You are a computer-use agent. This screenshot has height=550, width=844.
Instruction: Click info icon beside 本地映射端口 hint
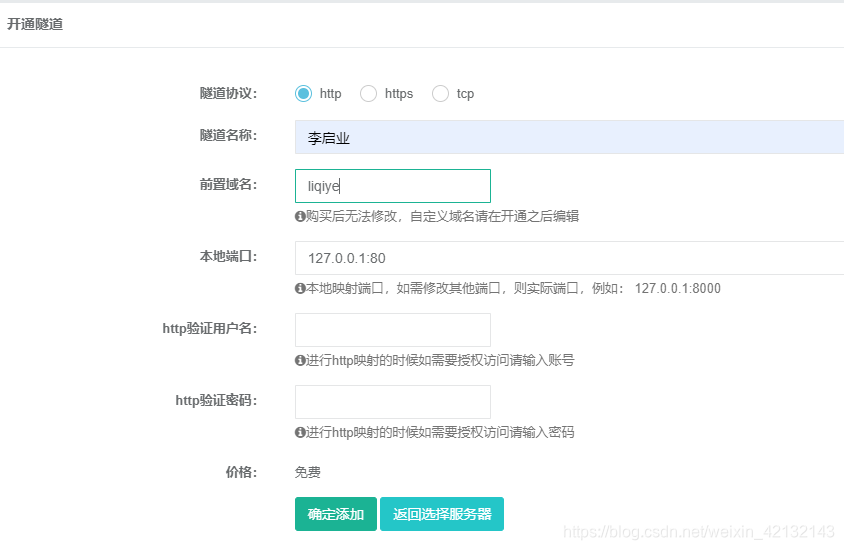(x=300, y=288)
